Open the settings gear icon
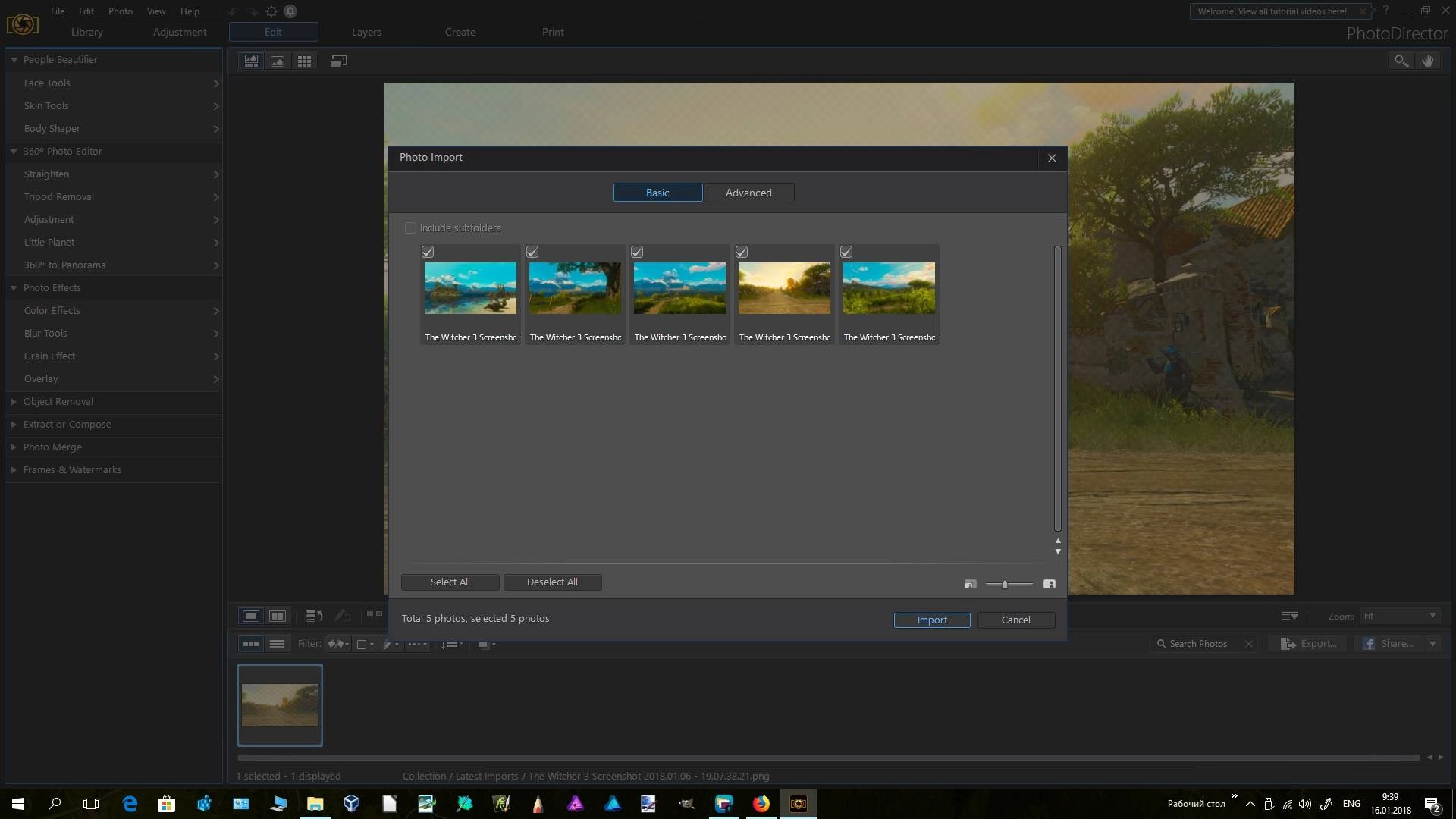 [271, 11]
